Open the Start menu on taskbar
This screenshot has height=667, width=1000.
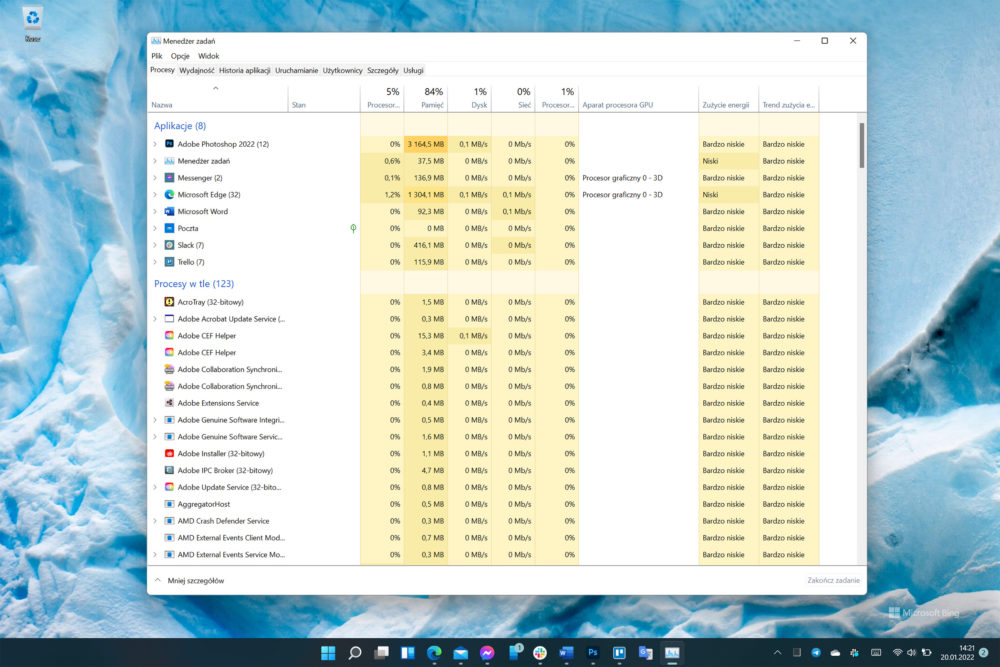click(328, 652)
